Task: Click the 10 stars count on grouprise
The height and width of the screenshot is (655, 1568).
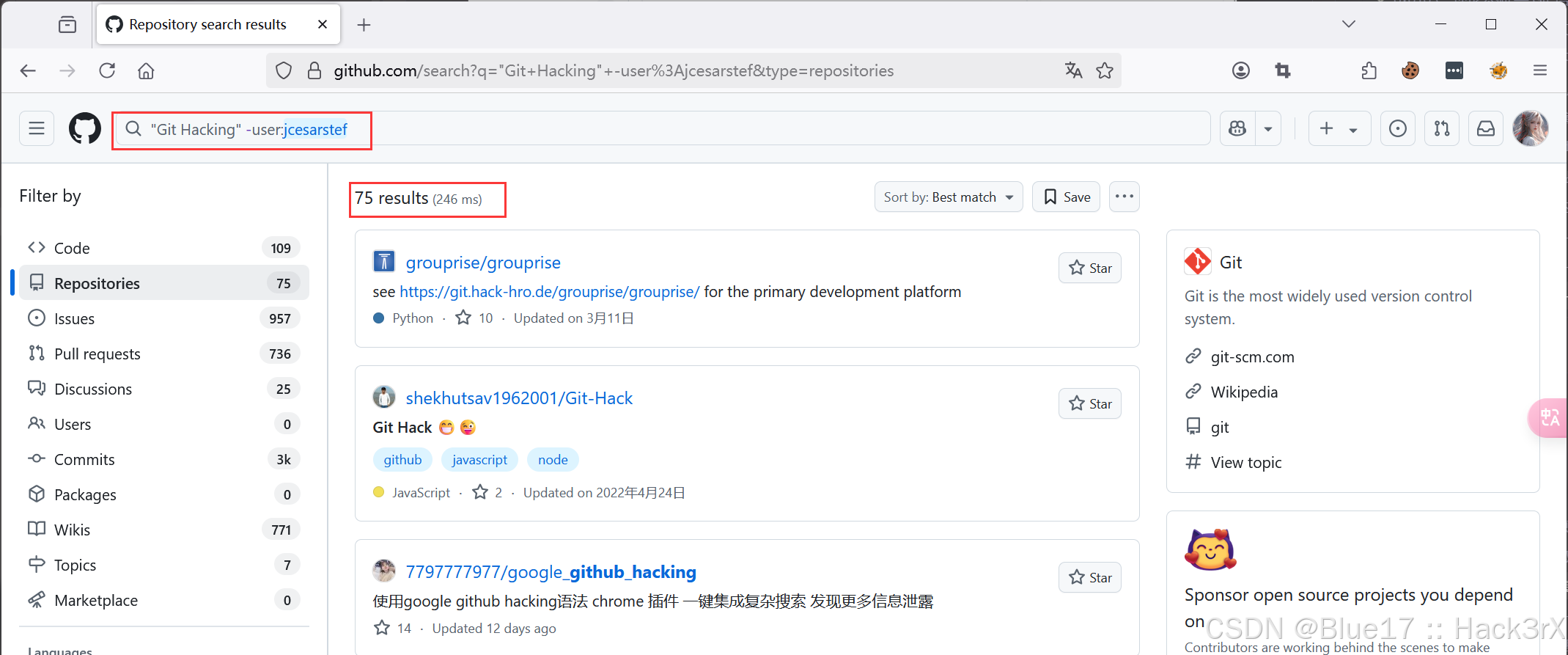Action: [475, 318]
